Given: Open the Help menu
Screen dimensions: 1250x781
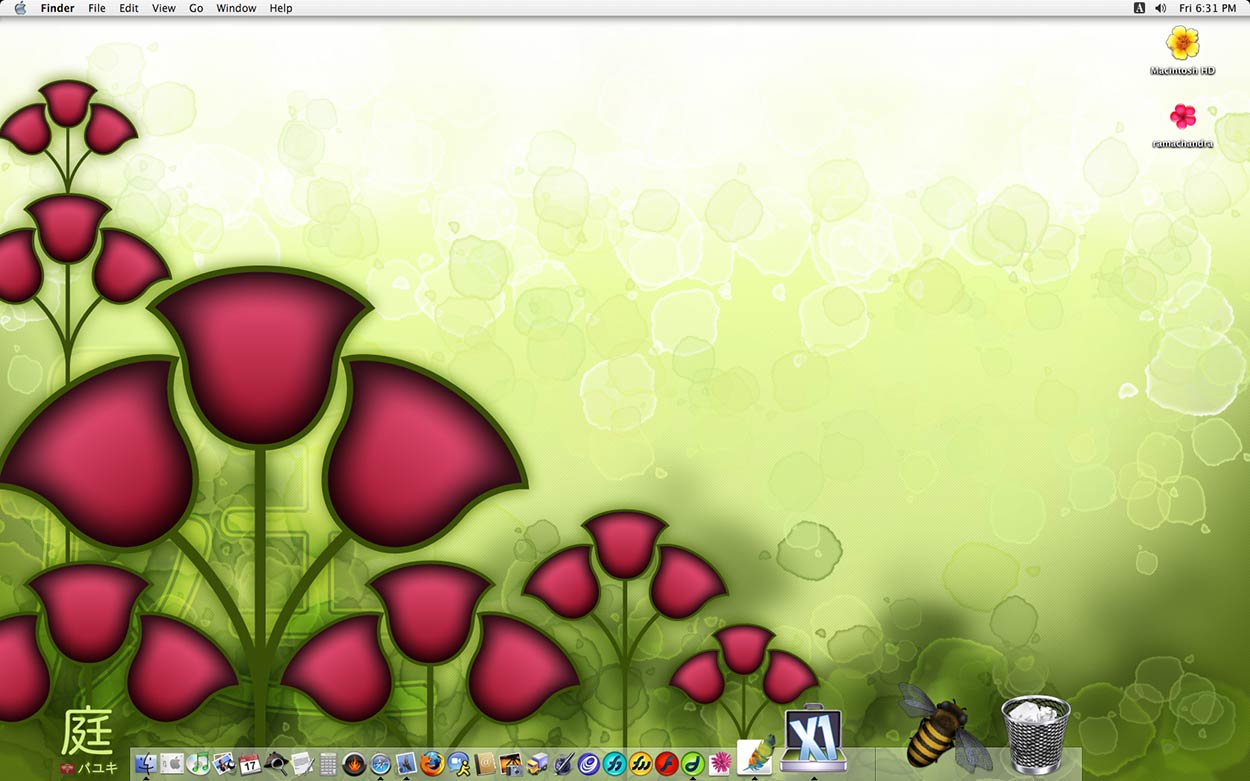Looking at the screenshot, I should pos(281,8).
